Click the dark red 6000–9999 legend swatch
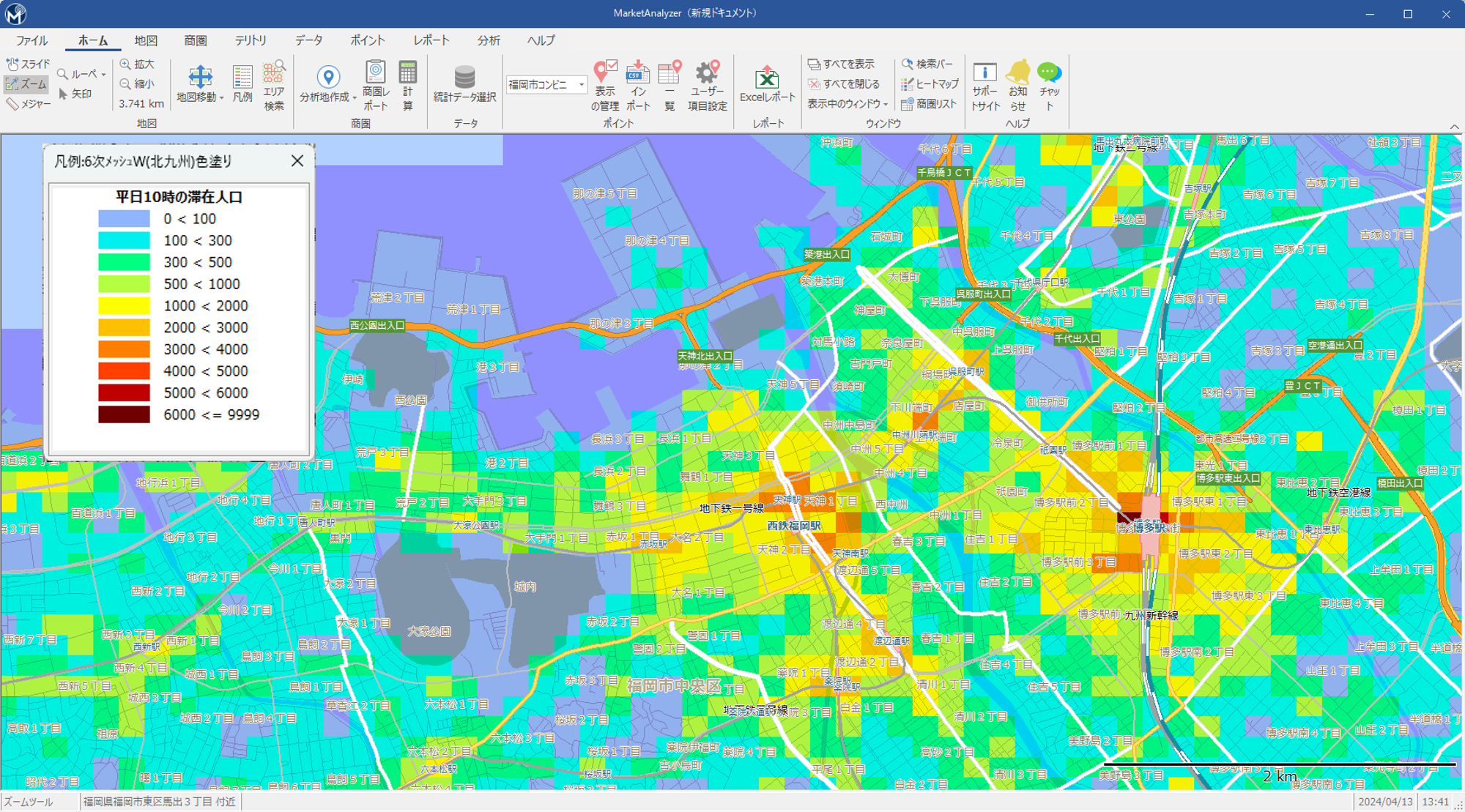Screen dimensions: 1465x812 point(124,414)
